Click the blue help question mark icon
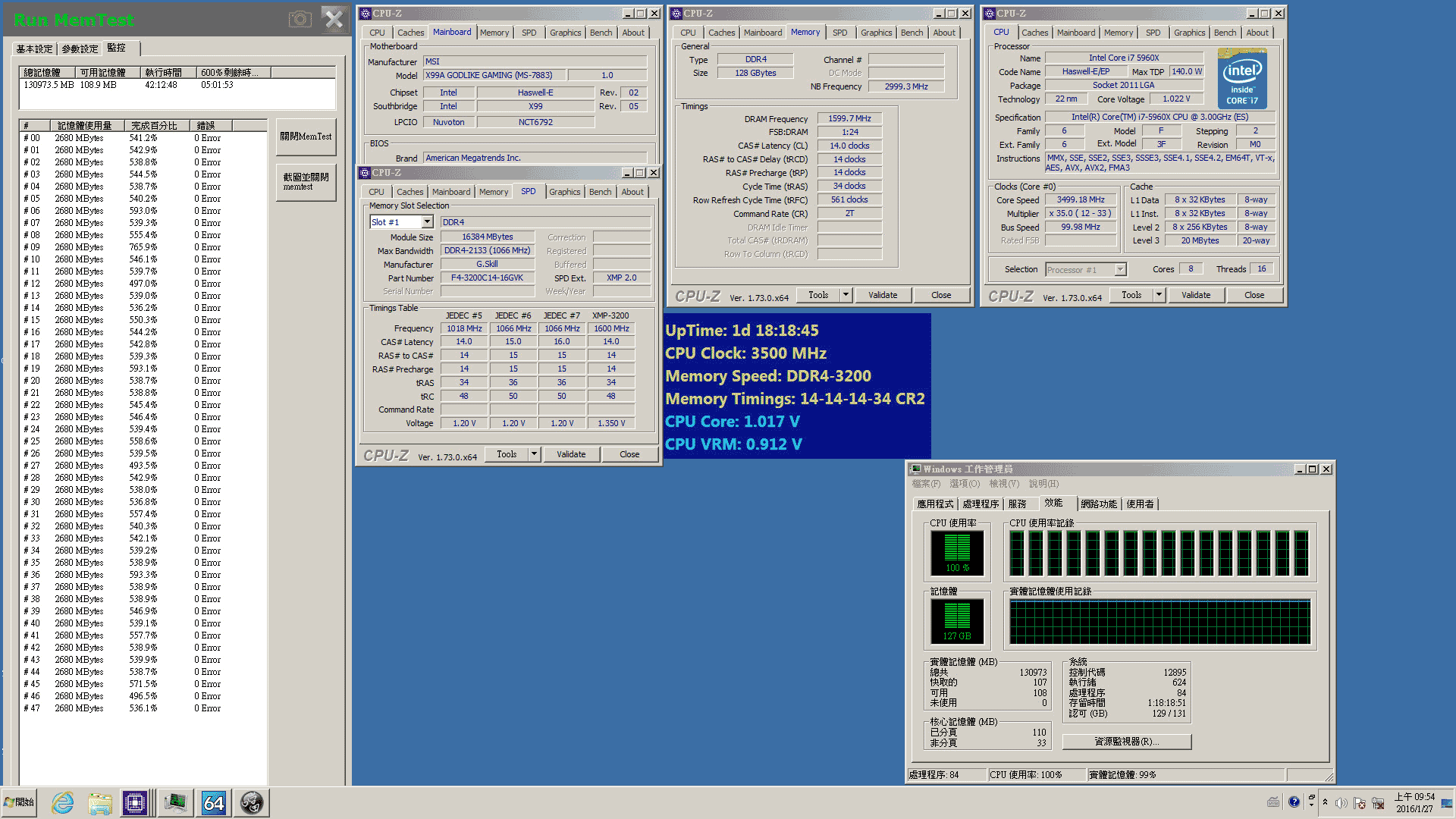Image resolution: width=1456 pixels, height=819 pixels. 1294,802
